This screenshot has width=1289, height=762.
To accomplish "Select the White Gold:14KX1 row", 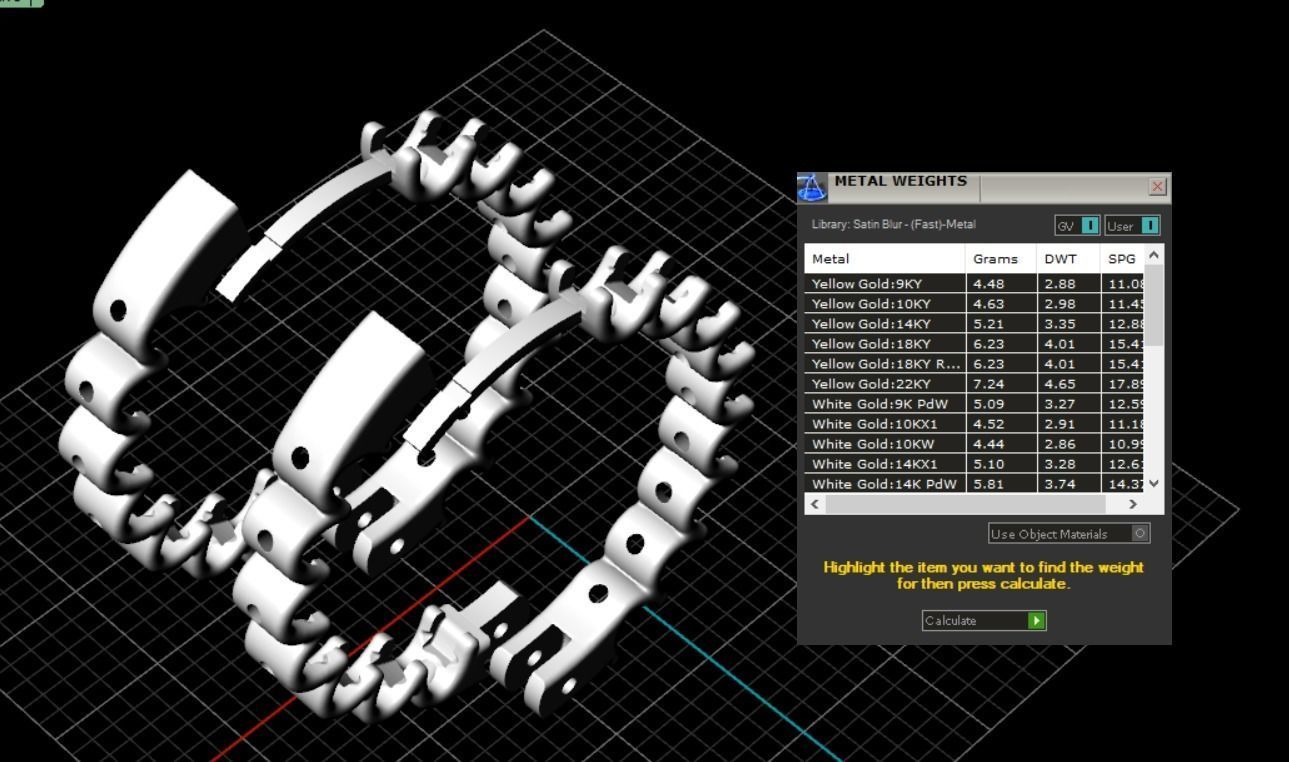I will tap(975, 464).
